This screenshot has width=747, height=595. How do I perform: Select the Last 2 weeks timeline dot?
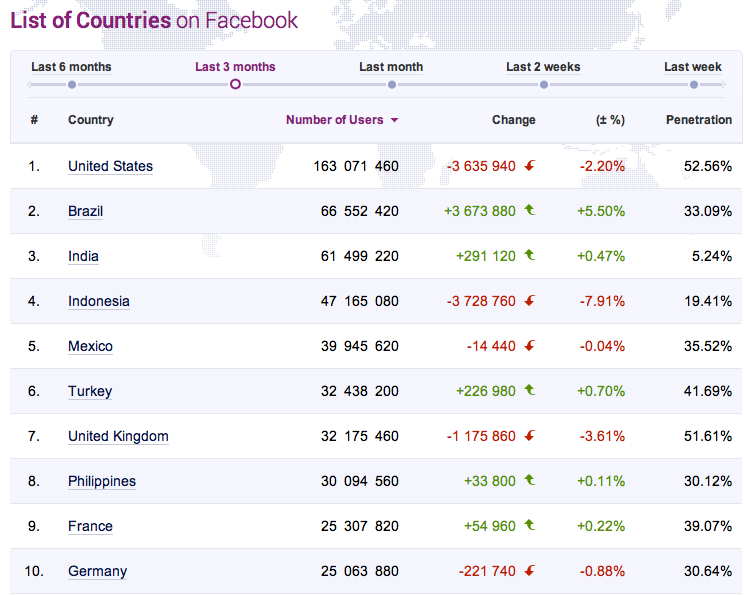544,85
